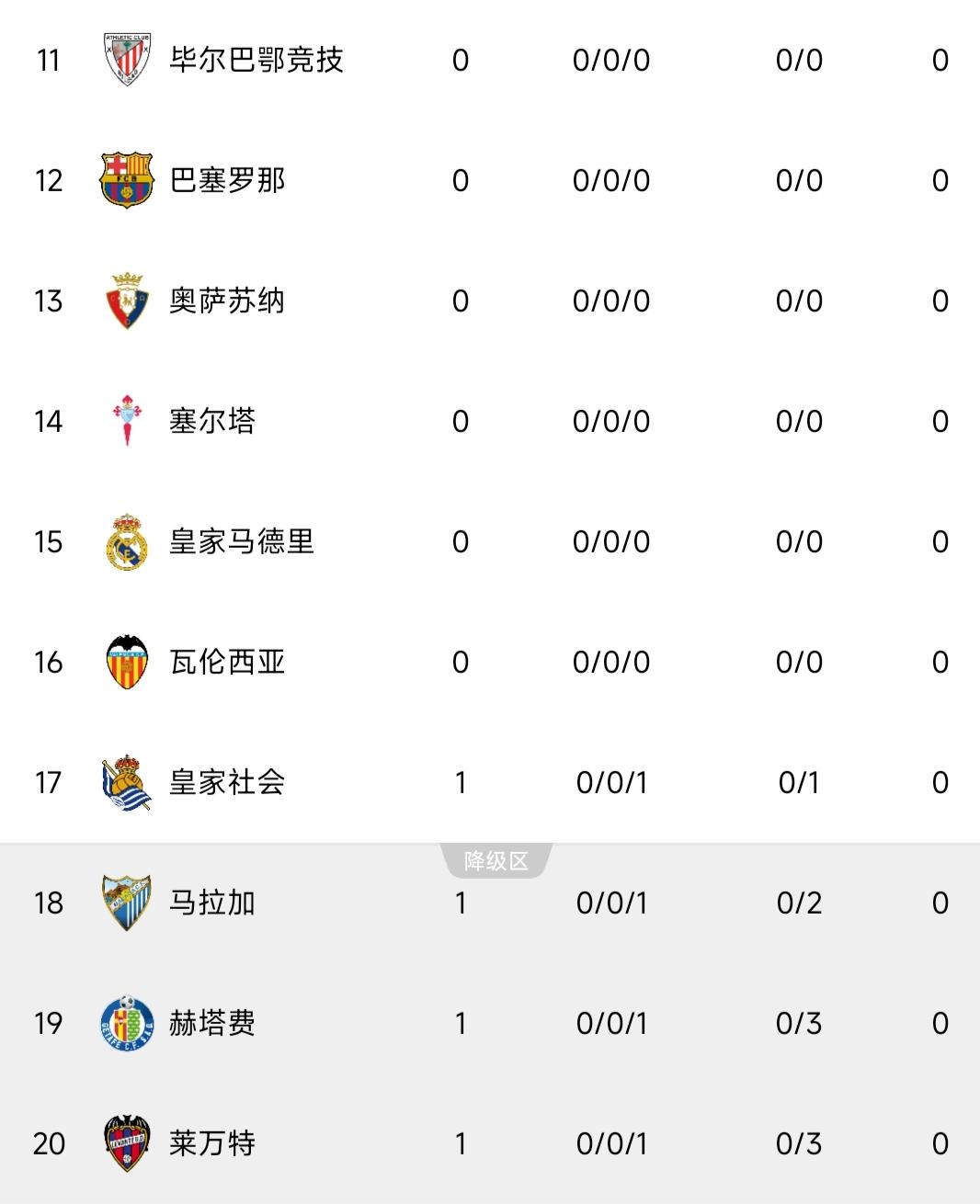This screenshot has width=980, height=1204.
Task: Tap the 瓦伦西亚 team name
Action: (x=227, y=662)
